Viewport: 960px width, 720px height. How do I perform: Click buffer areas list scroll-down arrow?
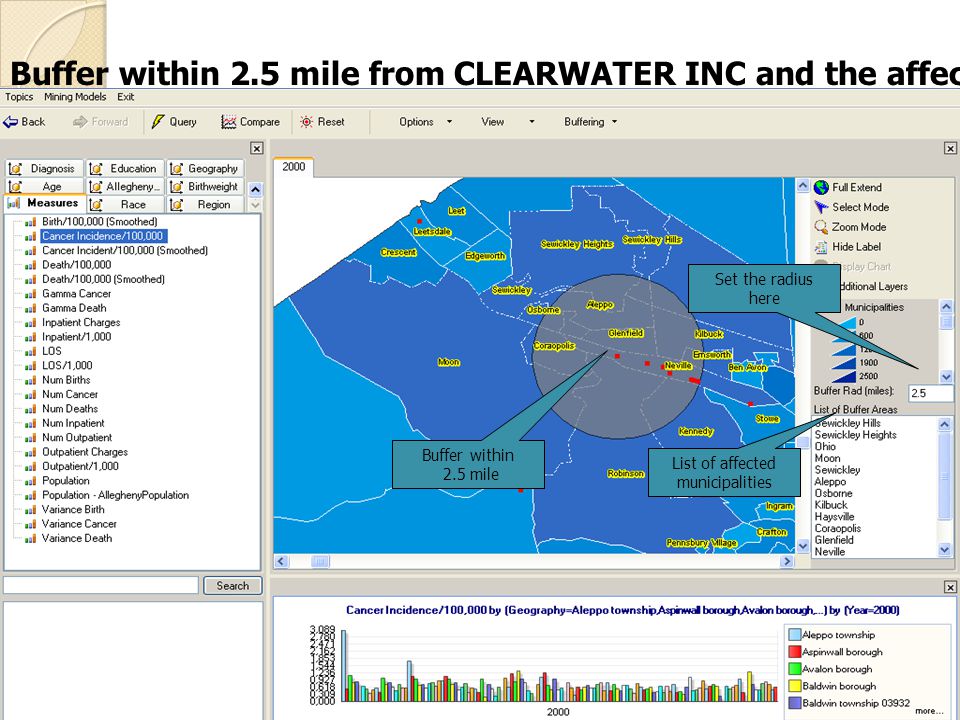945,550
